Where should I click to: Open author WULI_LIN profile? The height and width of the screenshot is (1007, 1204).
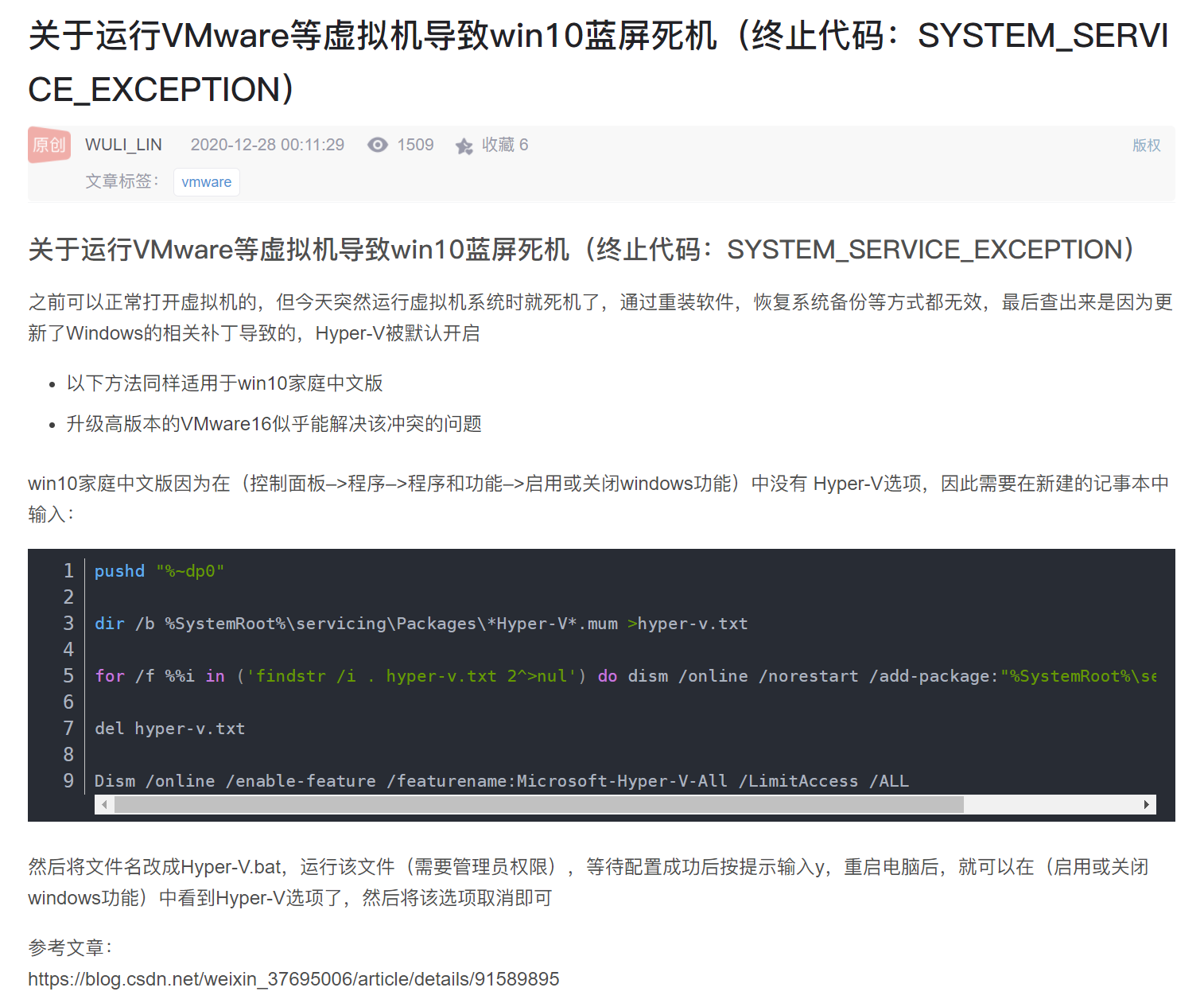click(123, 145)
